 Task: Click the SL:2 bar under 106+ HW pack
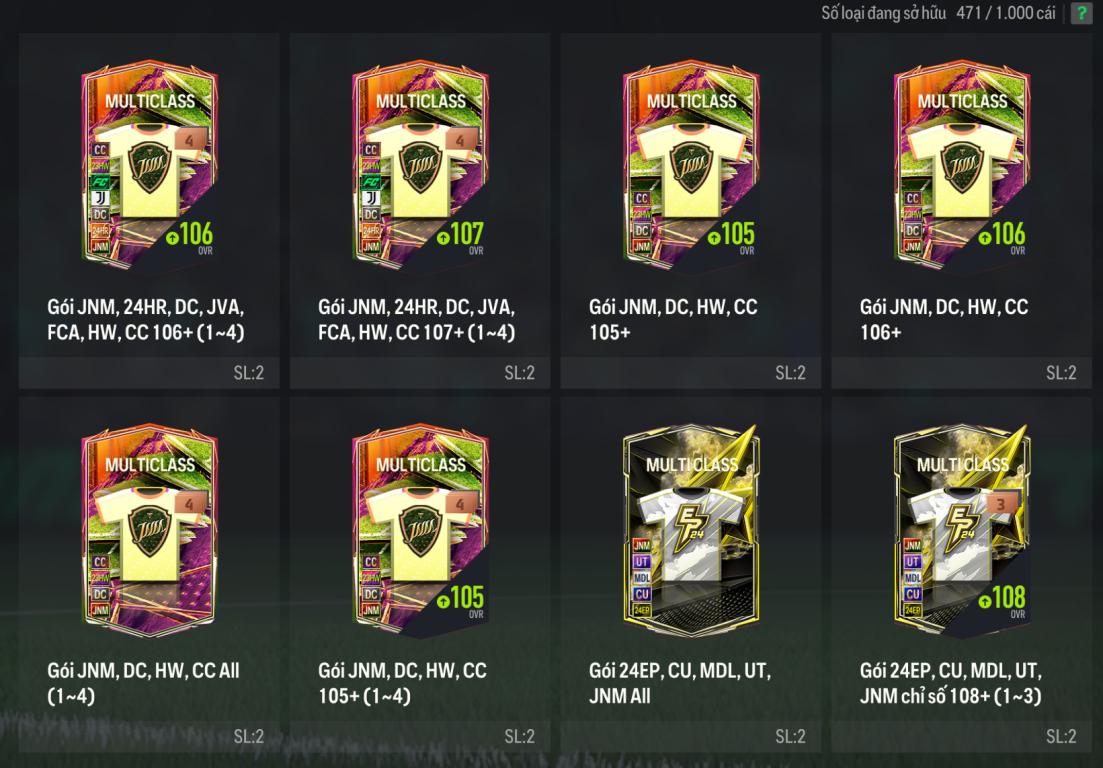tap(962, 373)
